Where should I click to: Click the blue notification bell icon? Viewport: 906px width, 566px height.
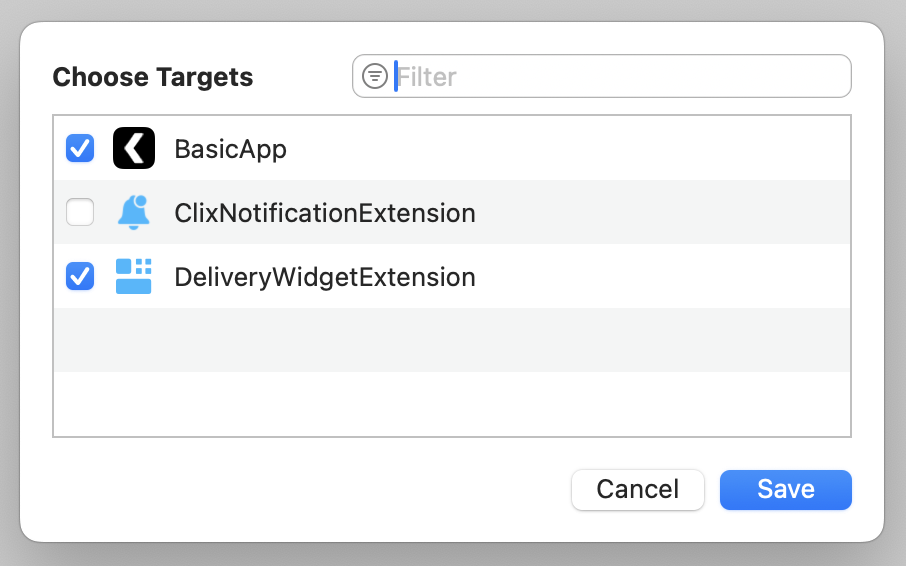[x=134, y=212]
